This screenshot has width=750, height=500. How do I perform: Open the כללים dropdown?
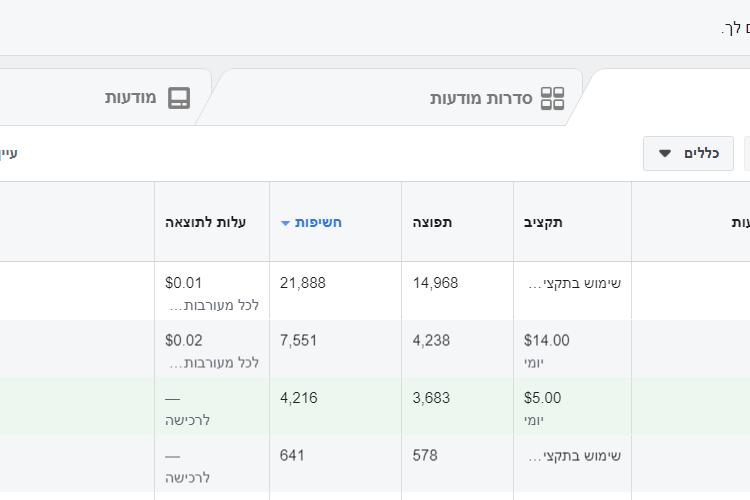[x=688, y=154]
